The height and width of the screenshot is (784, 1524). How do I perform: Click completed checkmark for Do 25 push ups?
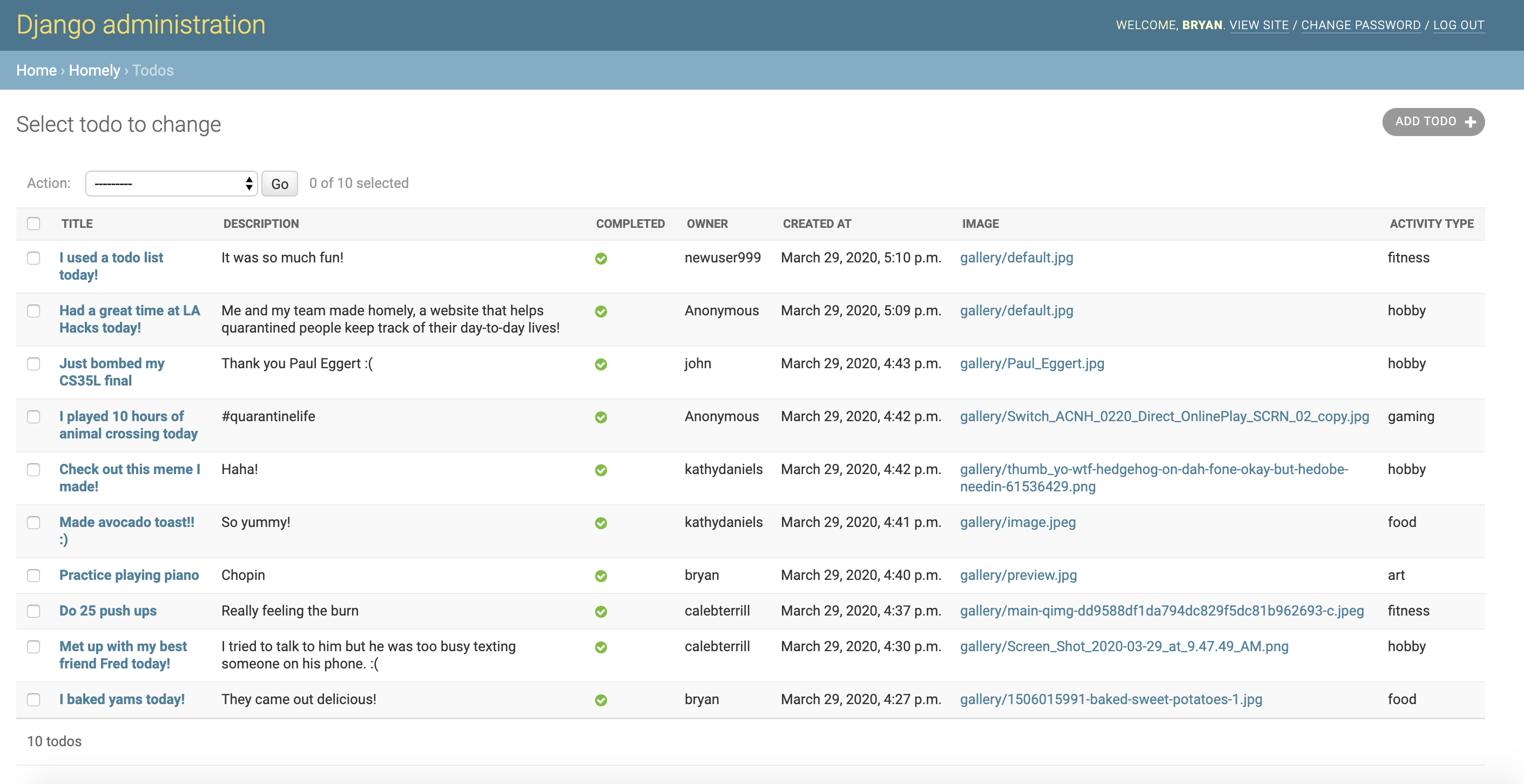(x=601, y=611)
